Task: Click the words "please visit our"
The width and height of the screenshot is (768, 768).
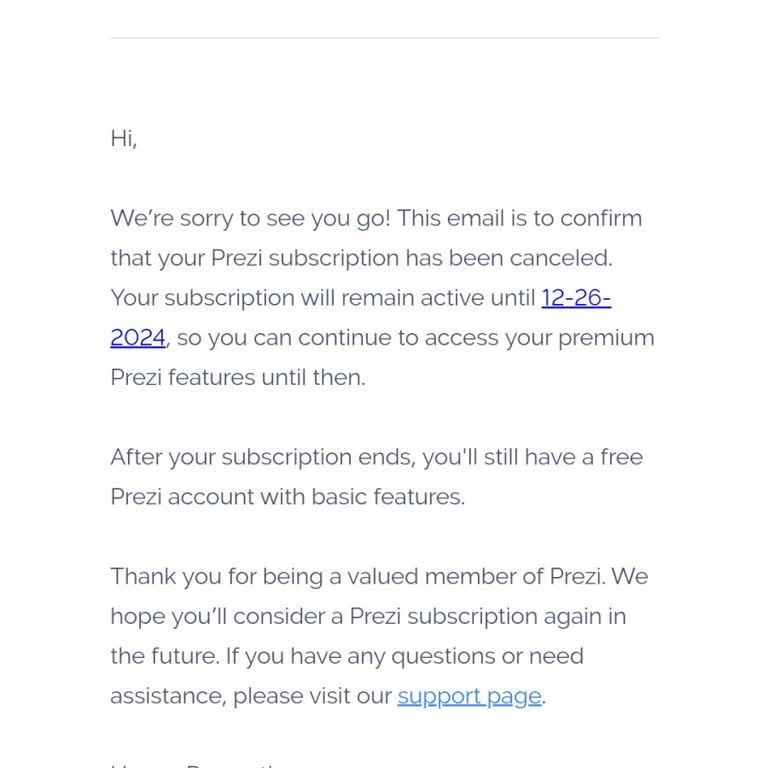Action: tap(312, 696)
